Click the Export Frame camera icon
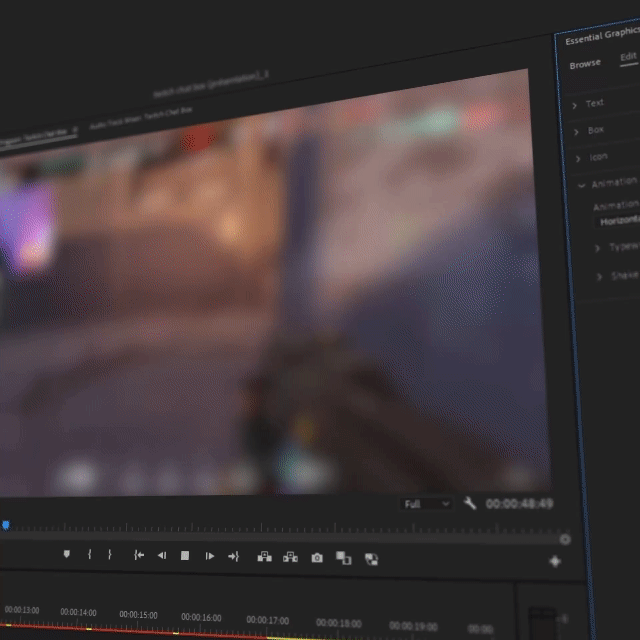Image resolution: width=640 pixels, height=640 pixels. coord(317,557)
